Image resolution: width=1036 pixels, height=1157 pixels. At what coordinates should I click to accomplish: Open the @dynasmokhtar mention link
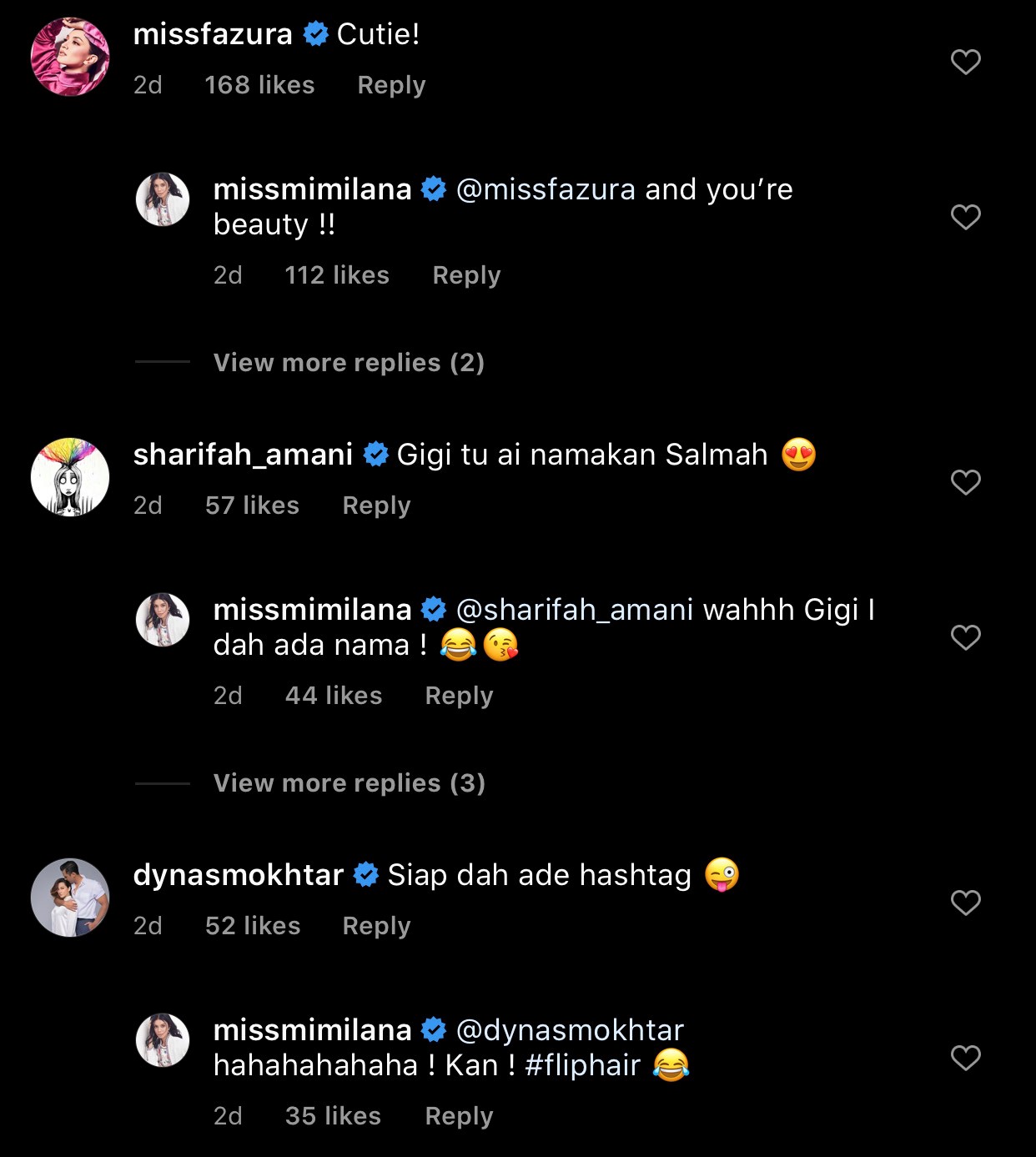(x=570, y=1031)
